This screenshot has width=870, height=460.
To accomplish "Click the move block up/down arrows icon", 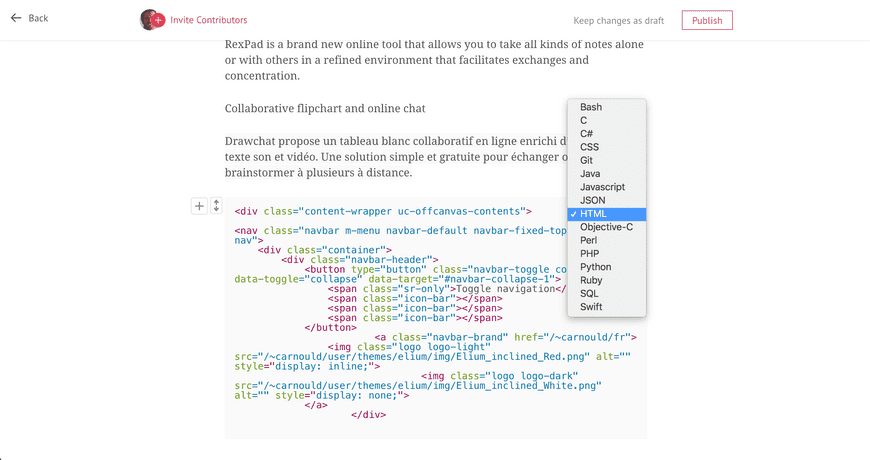I will [216, 205].
